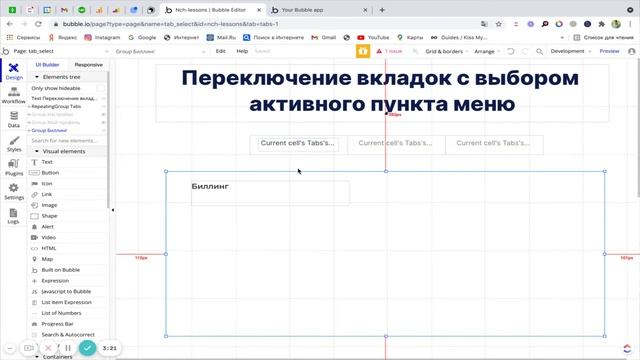
Task: Add a Button element from the palette
Action: tap(68, 173)
